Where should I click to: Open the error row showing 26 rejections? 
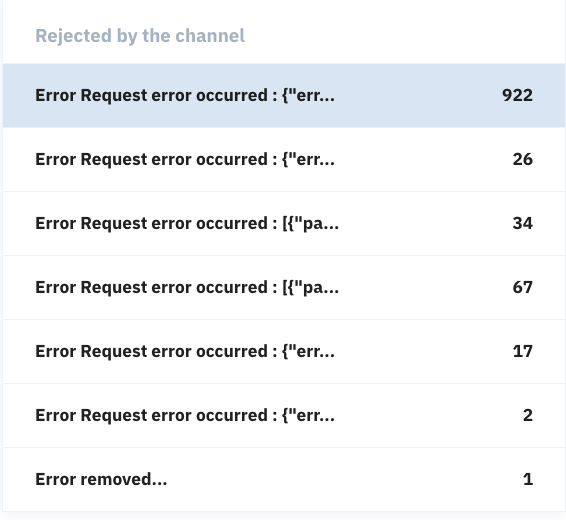click(x=284, y=160)
